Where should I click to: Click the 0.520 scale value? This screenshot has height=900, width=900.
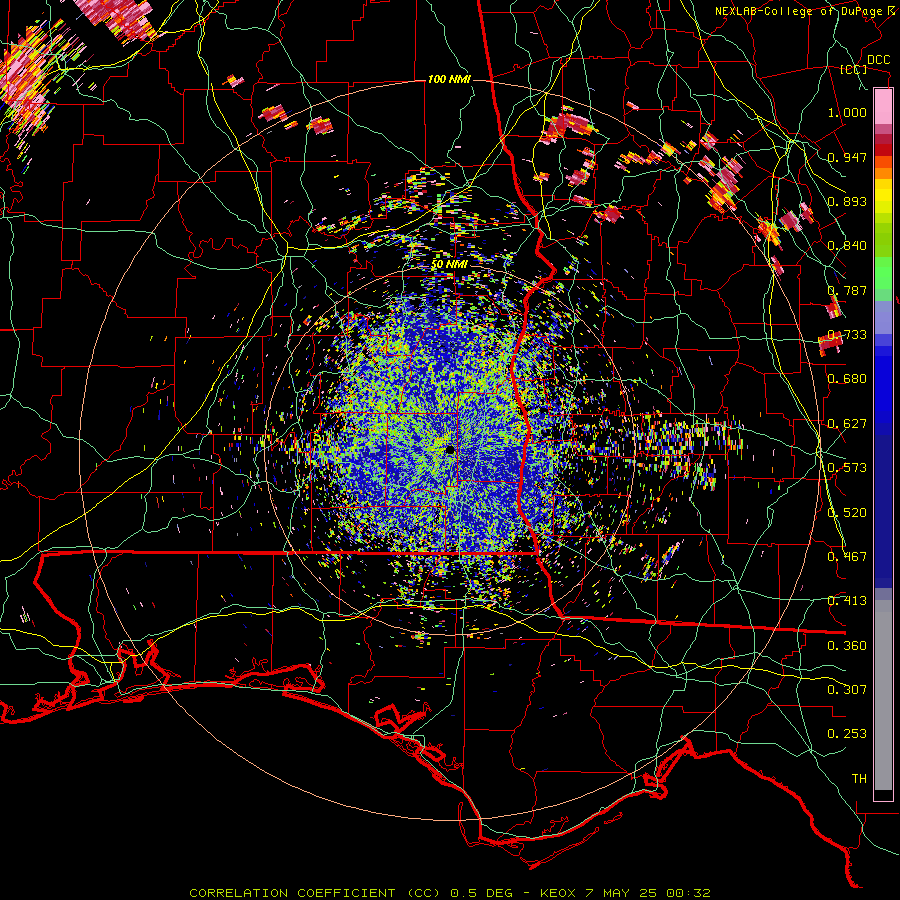tap(847, 513)
